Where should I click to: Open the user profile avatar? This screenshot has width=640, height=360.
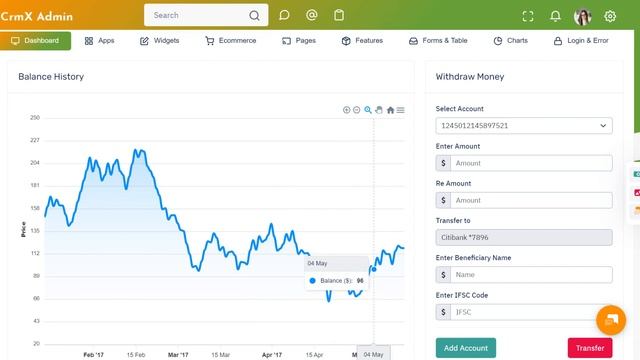click(582, 16)
